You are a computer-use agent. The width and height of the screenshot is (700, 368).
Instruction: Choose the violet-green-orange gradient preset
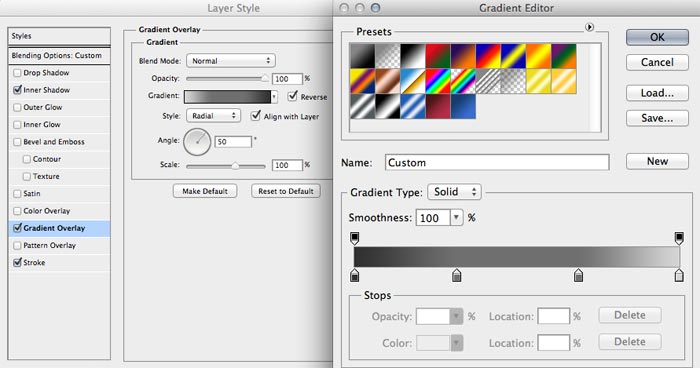(564, 56)
